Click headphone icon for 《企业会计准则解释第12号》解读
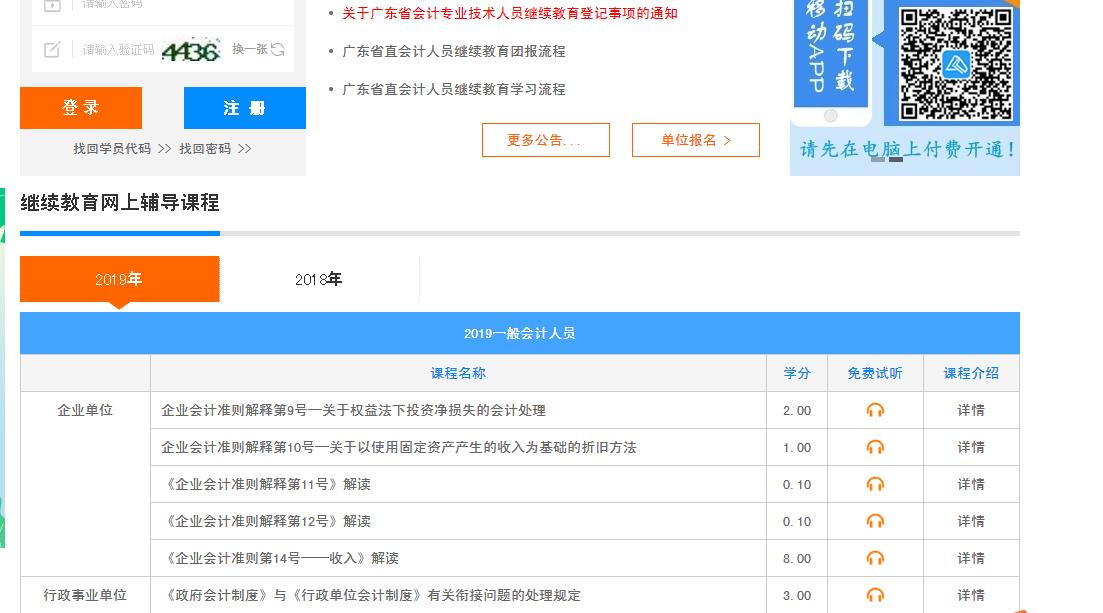The width and height of the screenshot is (1103, 613). tap(875, 521)
